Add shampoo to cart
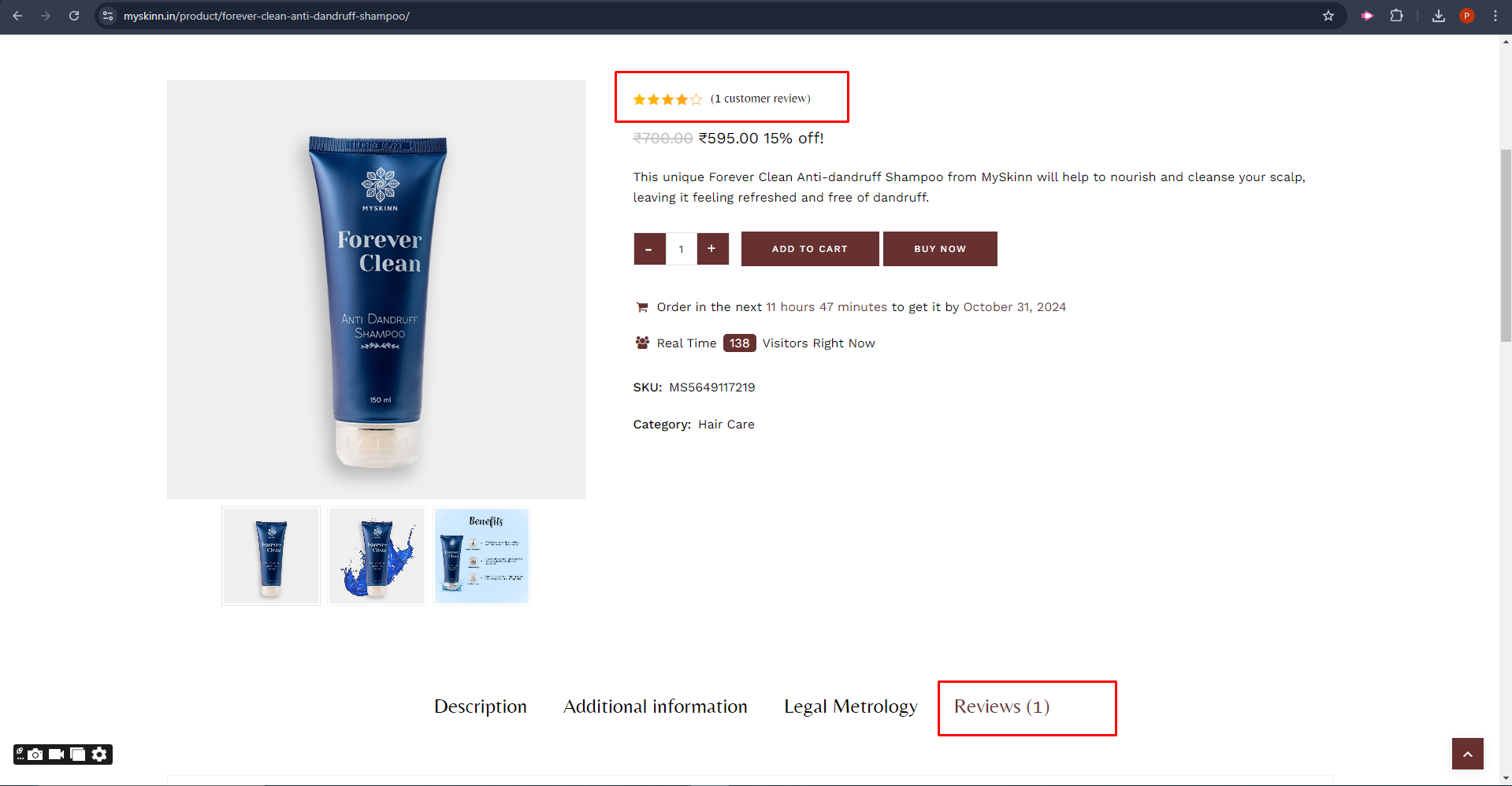This screenshot has height=786, width=1512. (810, 249)
